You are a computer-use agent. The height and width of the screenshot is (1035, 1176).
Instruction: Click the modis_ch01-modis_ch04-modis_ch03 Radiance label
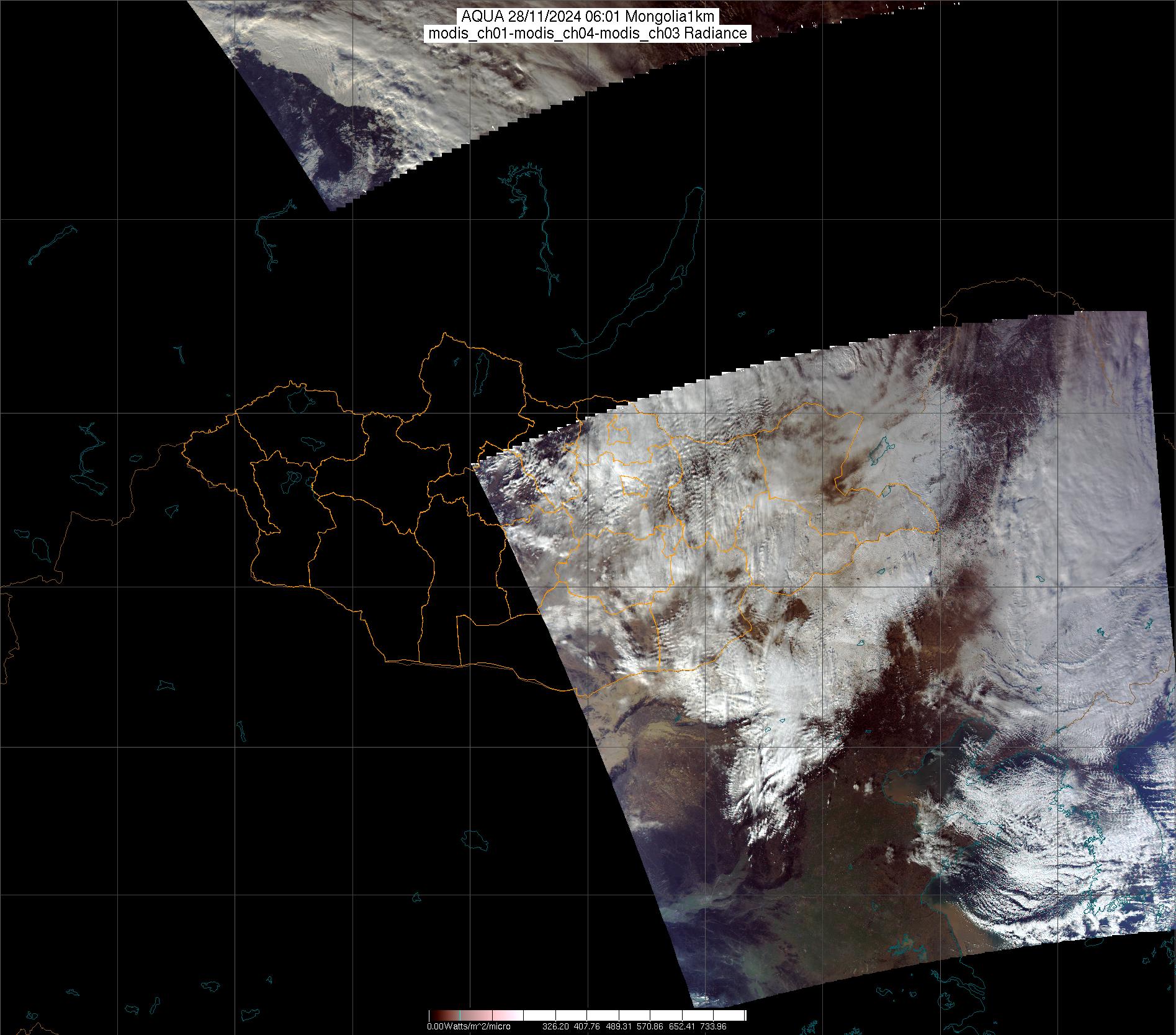pyautogui.click(x=587, y=34)
